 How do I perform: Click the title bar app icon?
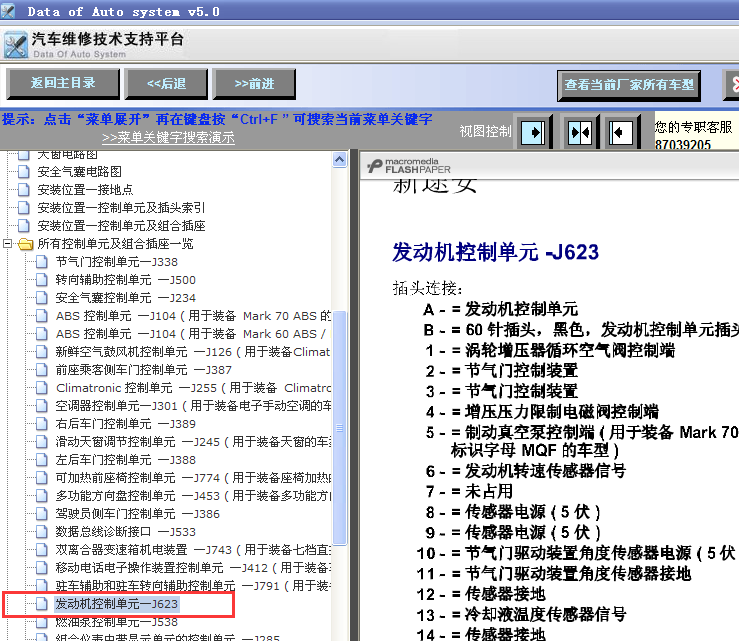click(x=7, y=11)
